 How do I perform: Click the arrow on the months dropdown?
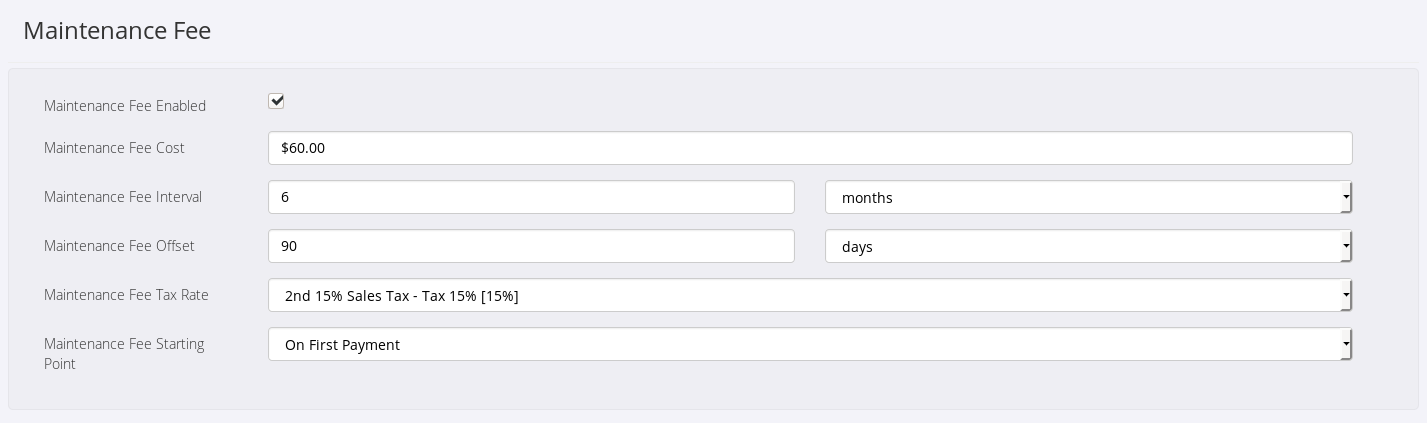[x=1346, y=197]
